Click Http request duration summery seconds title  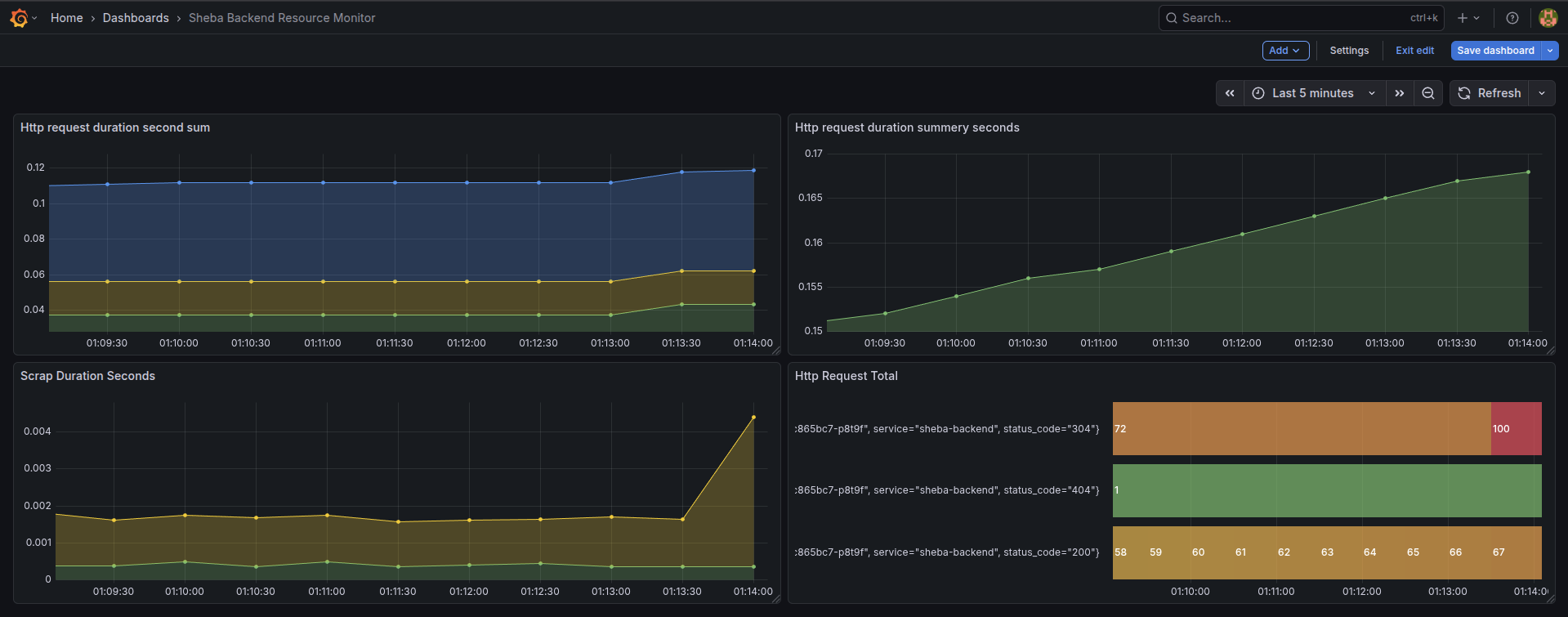(x=907, y=127)
